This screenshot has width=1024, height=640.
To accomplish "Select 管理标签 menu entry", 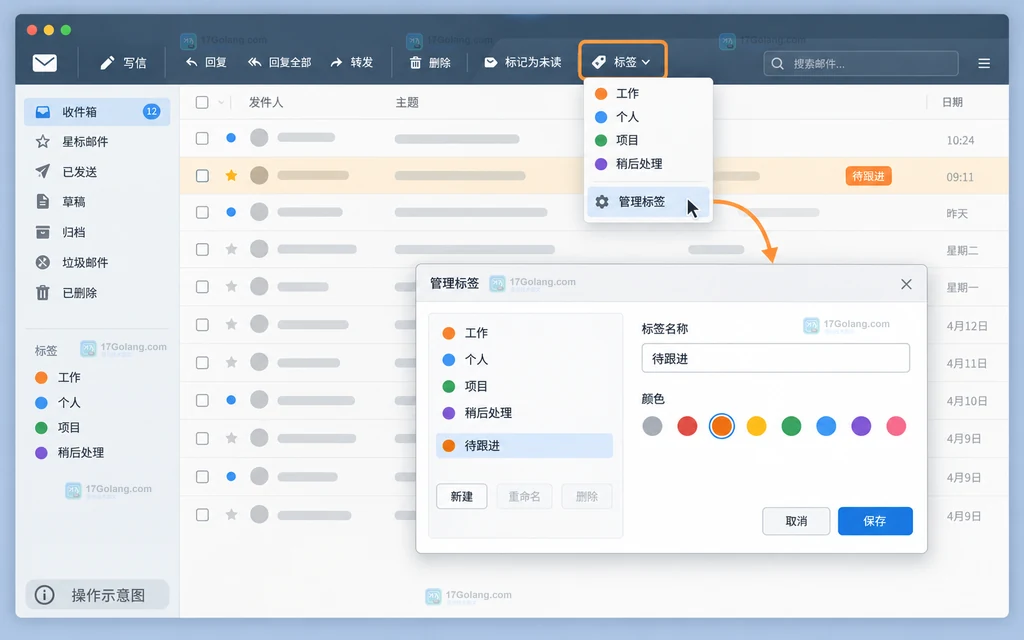I will coord(648,202).
